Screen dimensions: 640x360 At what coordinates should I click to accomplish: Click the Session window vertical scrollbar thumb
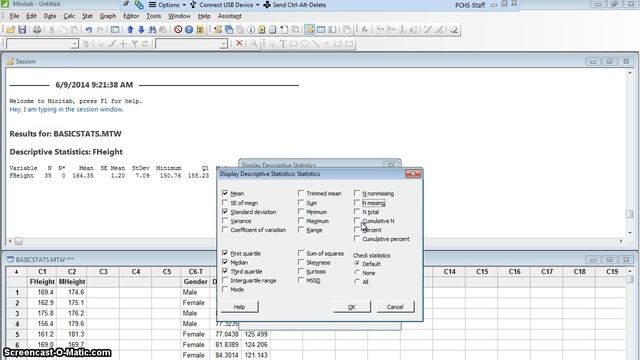(x=630, y=214)
